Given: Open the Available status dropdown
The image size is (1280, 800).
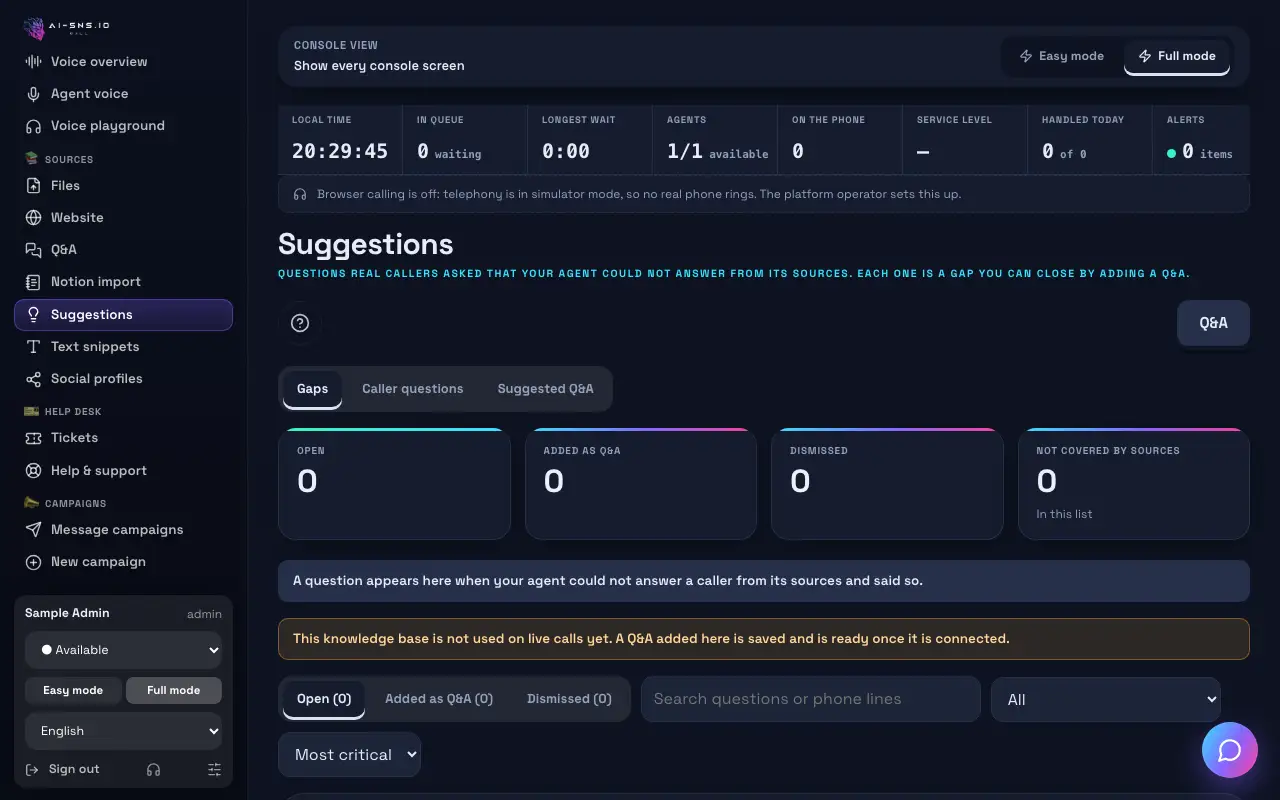Looking at the screenshot, I should tap(124, 650).
